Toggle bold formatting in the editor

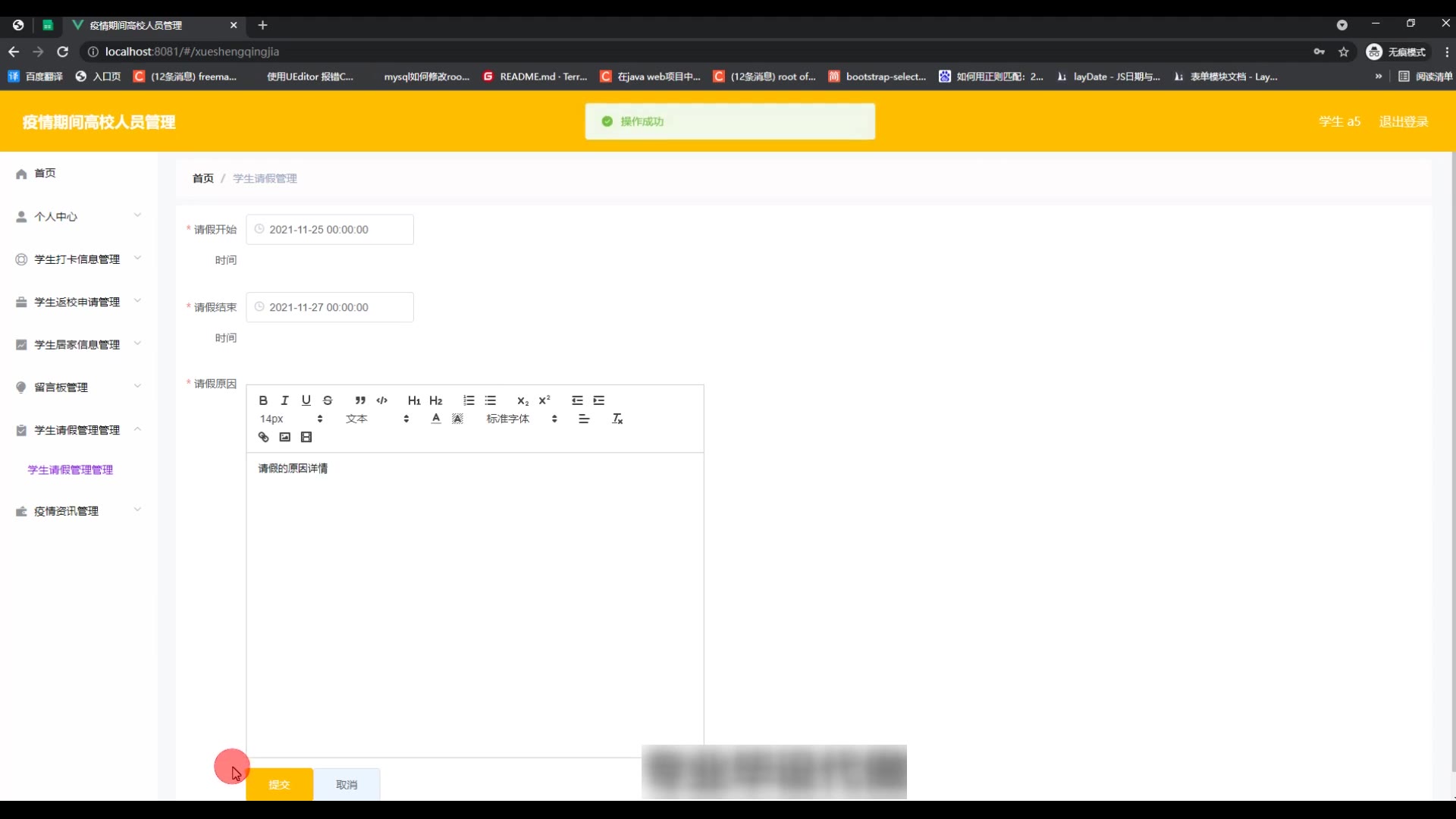pyautogui.click(x=263, y=400)
